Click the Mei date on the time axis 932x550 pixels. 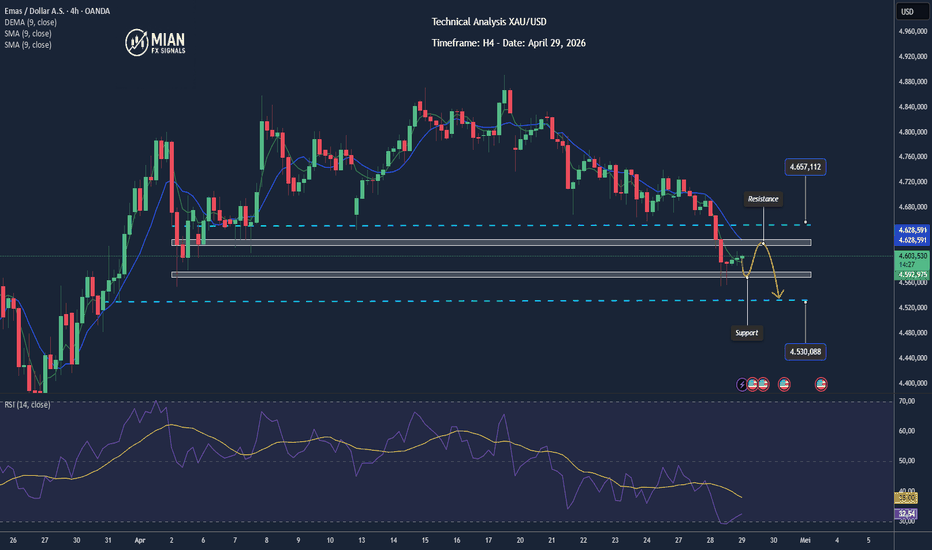(805, 540)
